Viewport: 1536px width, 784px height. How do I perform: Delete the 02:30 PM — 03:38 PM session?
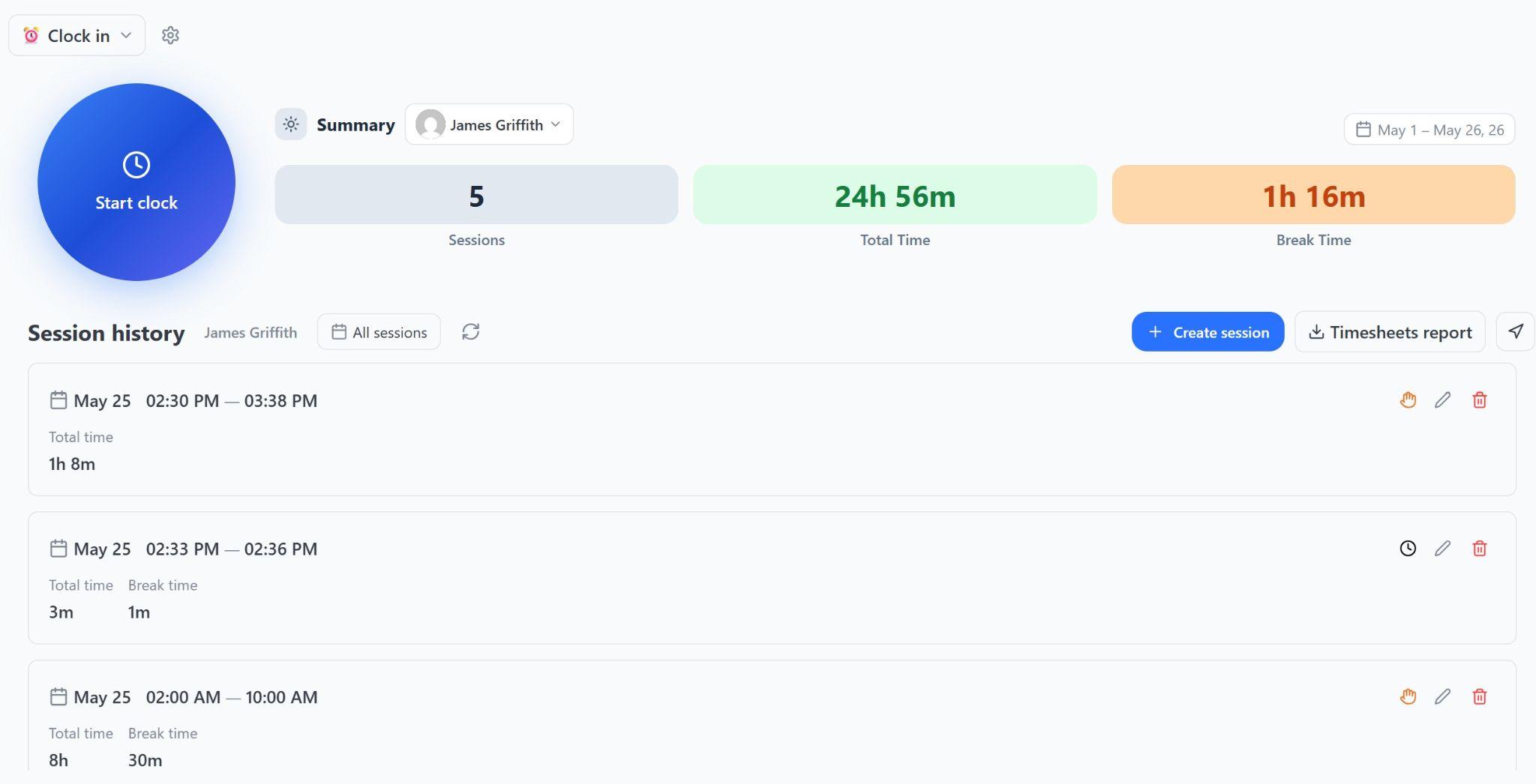(x=1480, y=400)
